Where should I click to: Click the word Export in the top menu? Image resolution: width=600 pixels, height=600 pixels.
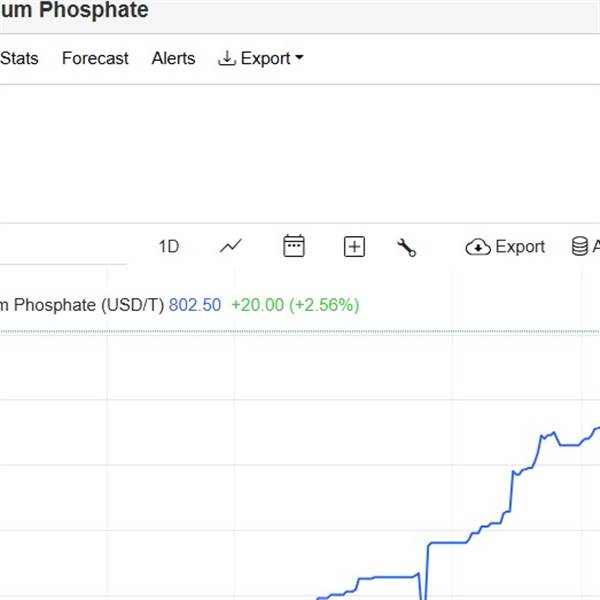(x=265, y=59)
